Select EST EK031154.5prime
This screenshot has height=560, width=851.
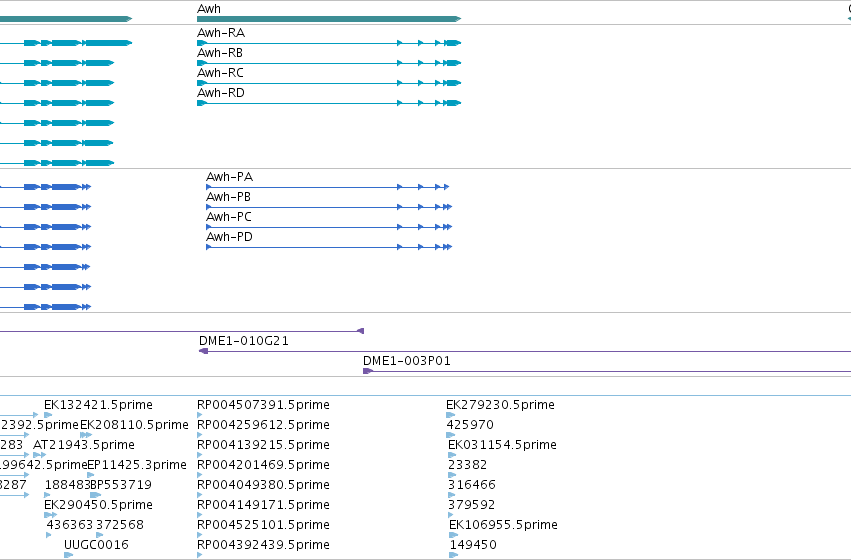[x=503, y=445]
